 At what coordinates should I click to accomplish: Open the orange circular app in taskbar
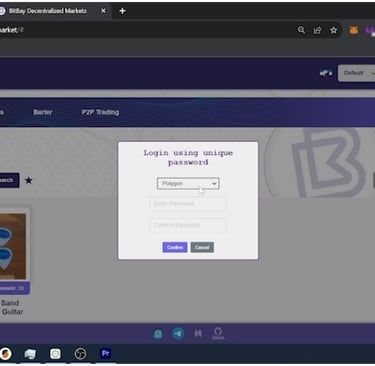[5, 354]
